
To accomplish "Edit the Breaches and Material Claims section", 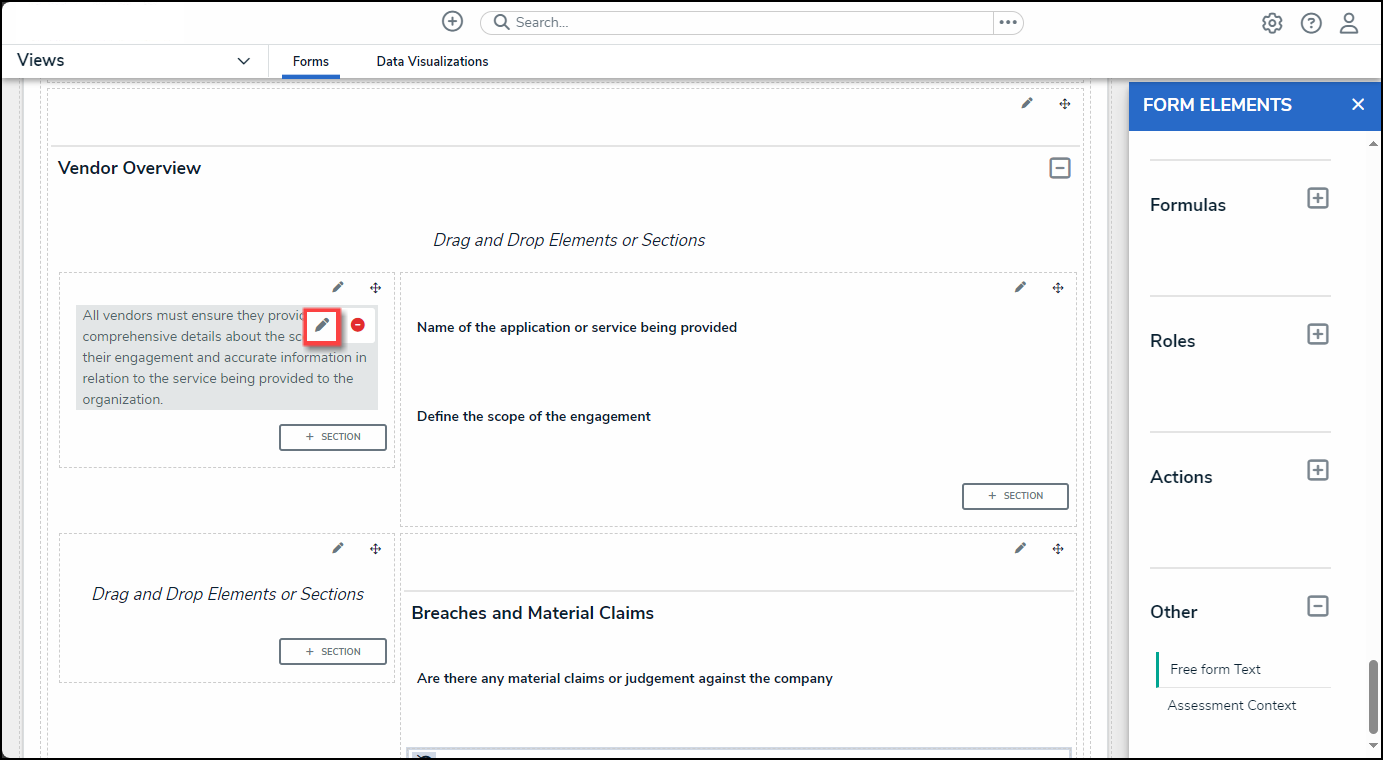I will click(x=1020, y=548).
